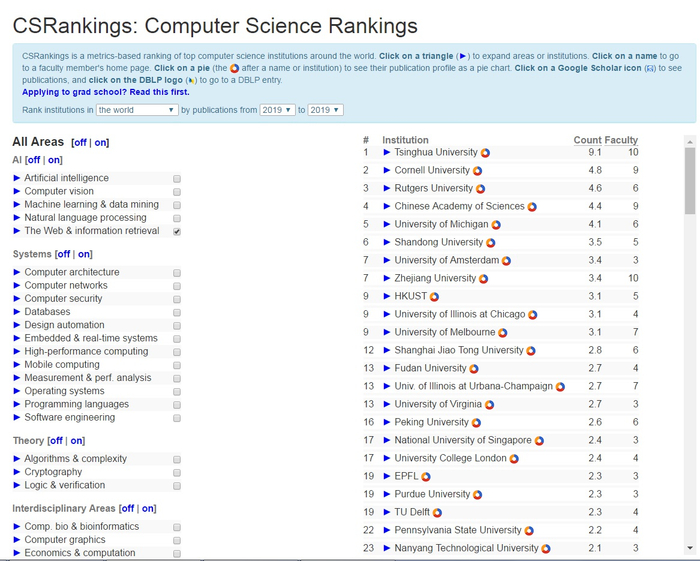This screenshot has width=700, height=561.
Task: Tick the Cryptography checkbox
Action: point(177,473)
